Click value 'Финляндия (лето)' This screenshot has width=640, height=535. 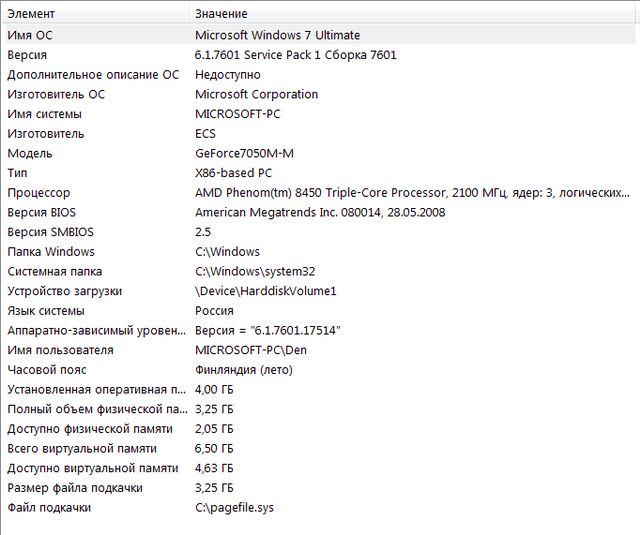coord(244,370)
